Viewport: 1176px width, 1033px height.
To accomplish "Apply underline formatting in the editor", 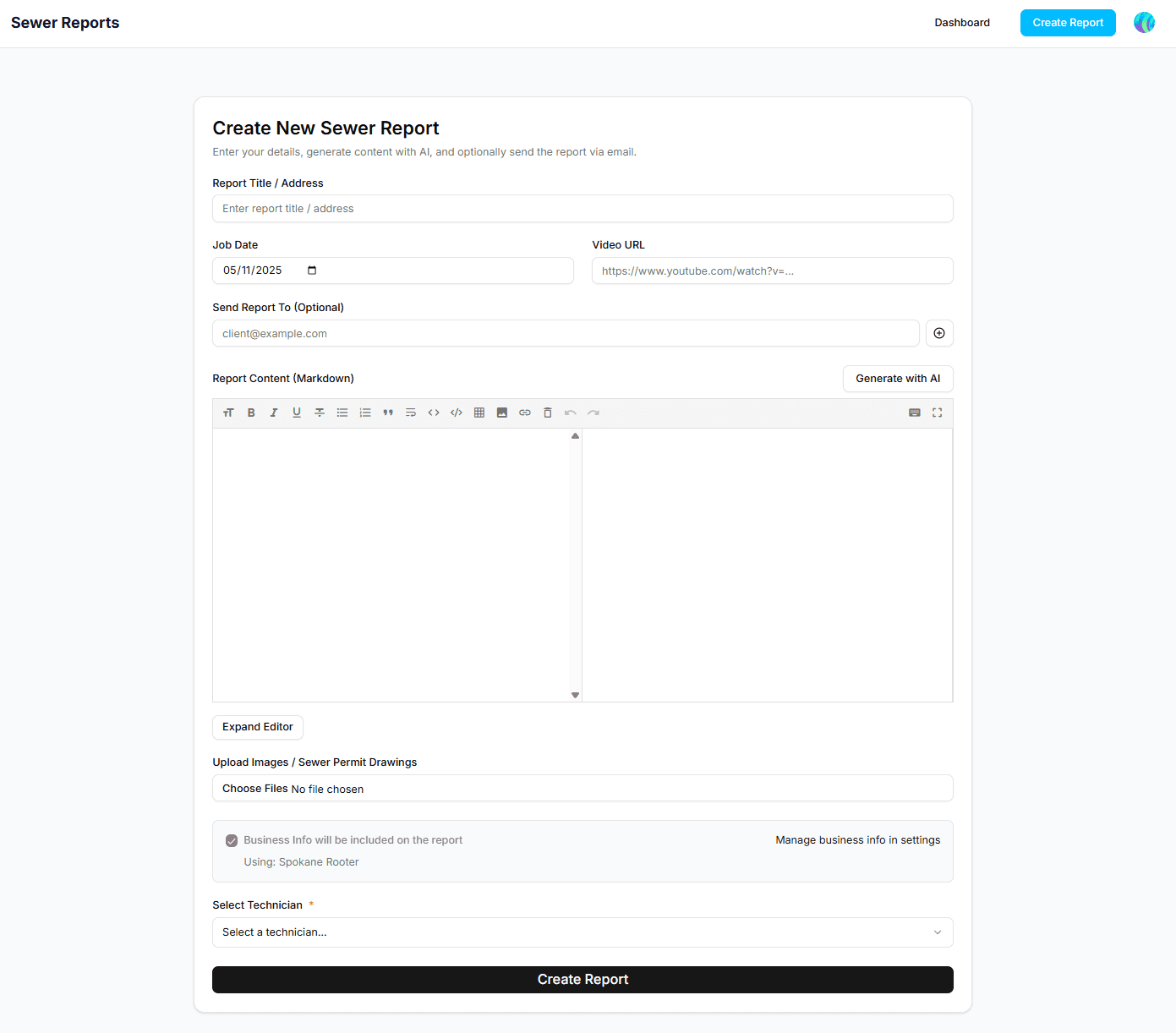I will pyautogui.click(x=297, y=413).
